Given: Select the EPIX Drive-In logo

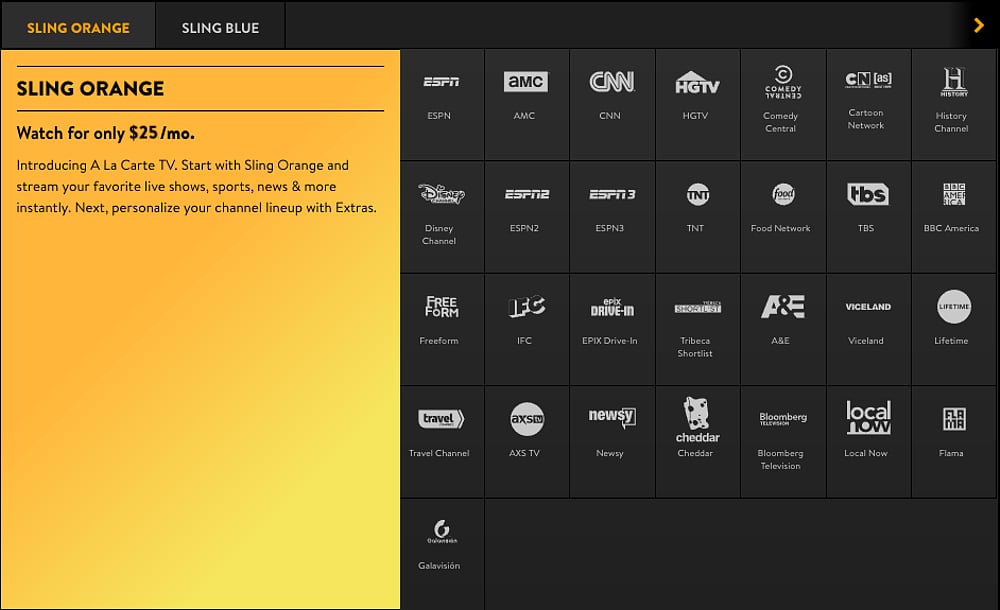Looking at the screenshot, I should tap(612, 307).
